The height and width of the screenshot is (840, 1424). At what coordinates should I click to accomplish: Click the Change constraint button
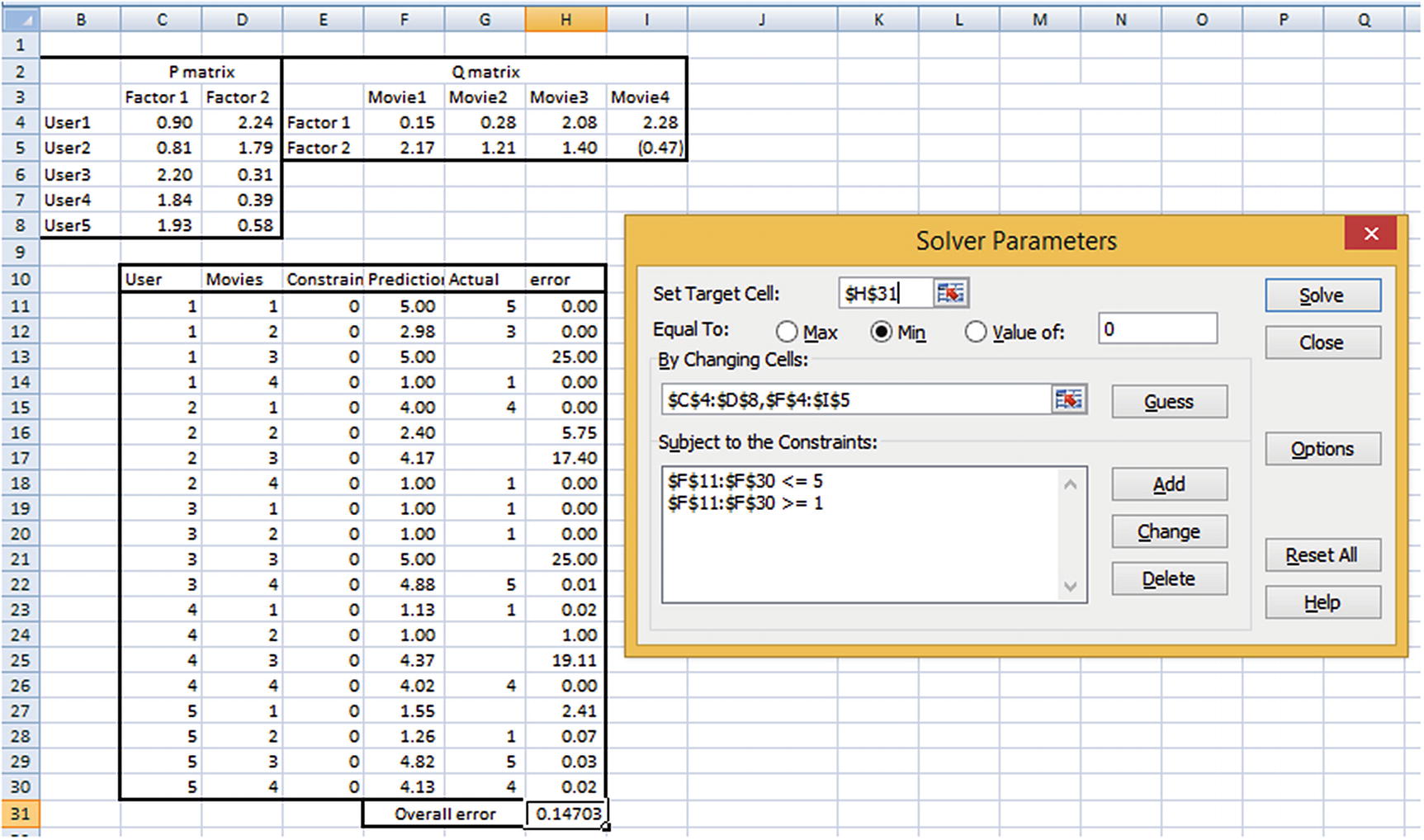click(x=1168, y=532)
